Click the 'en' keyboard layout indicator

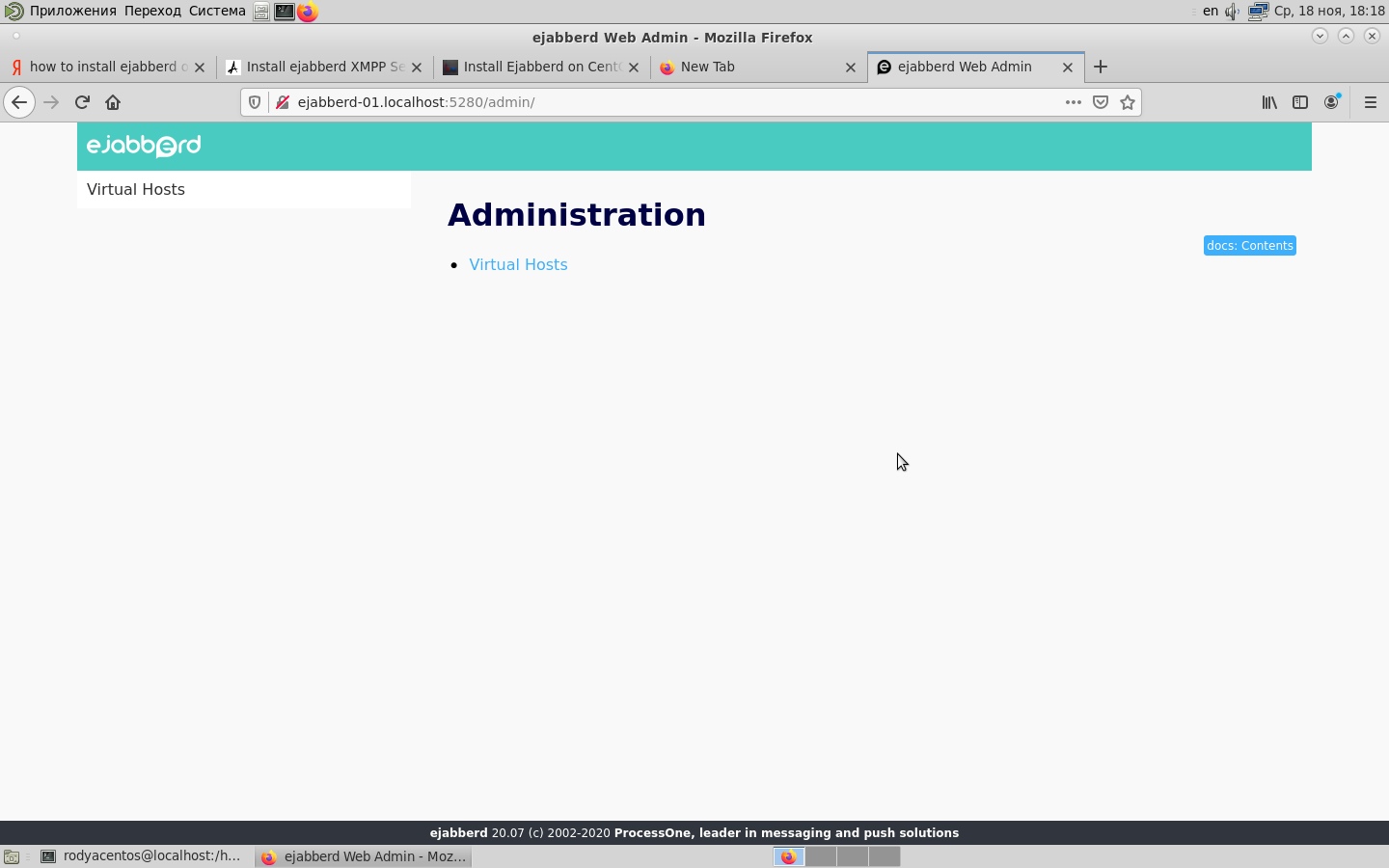[1211, 12]
